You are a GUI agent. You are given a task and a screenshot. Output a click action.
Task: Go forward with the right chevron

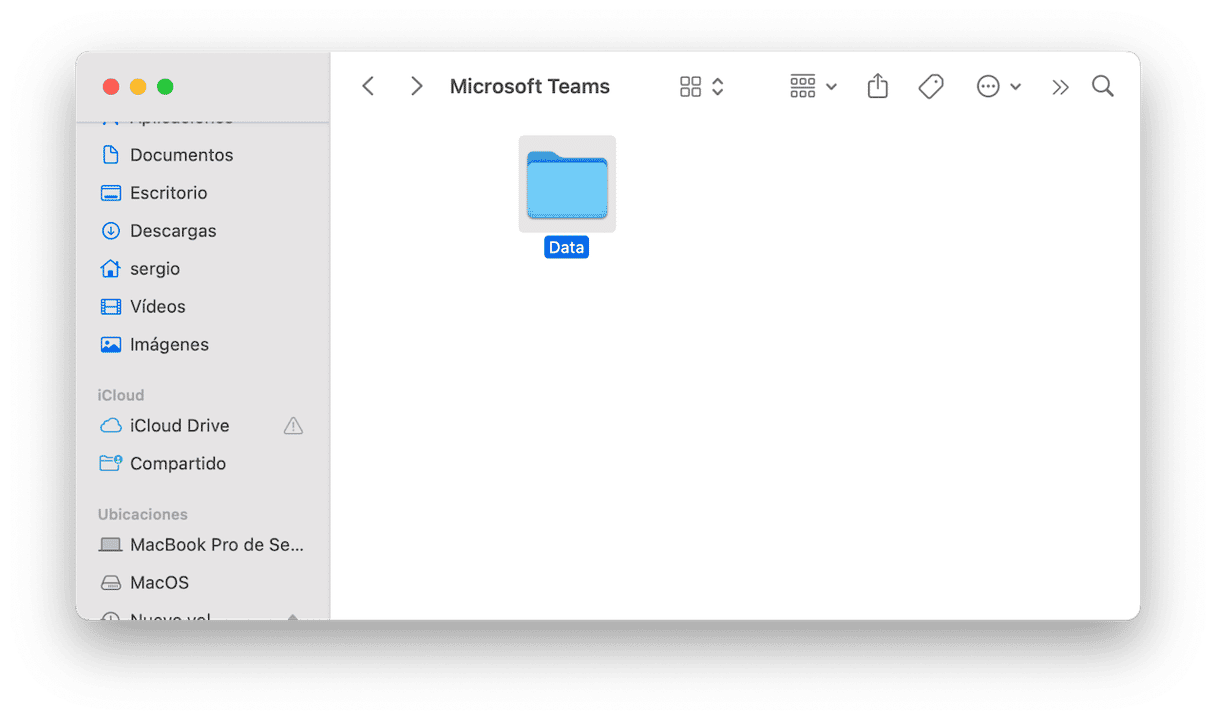[x=416, y=87]
